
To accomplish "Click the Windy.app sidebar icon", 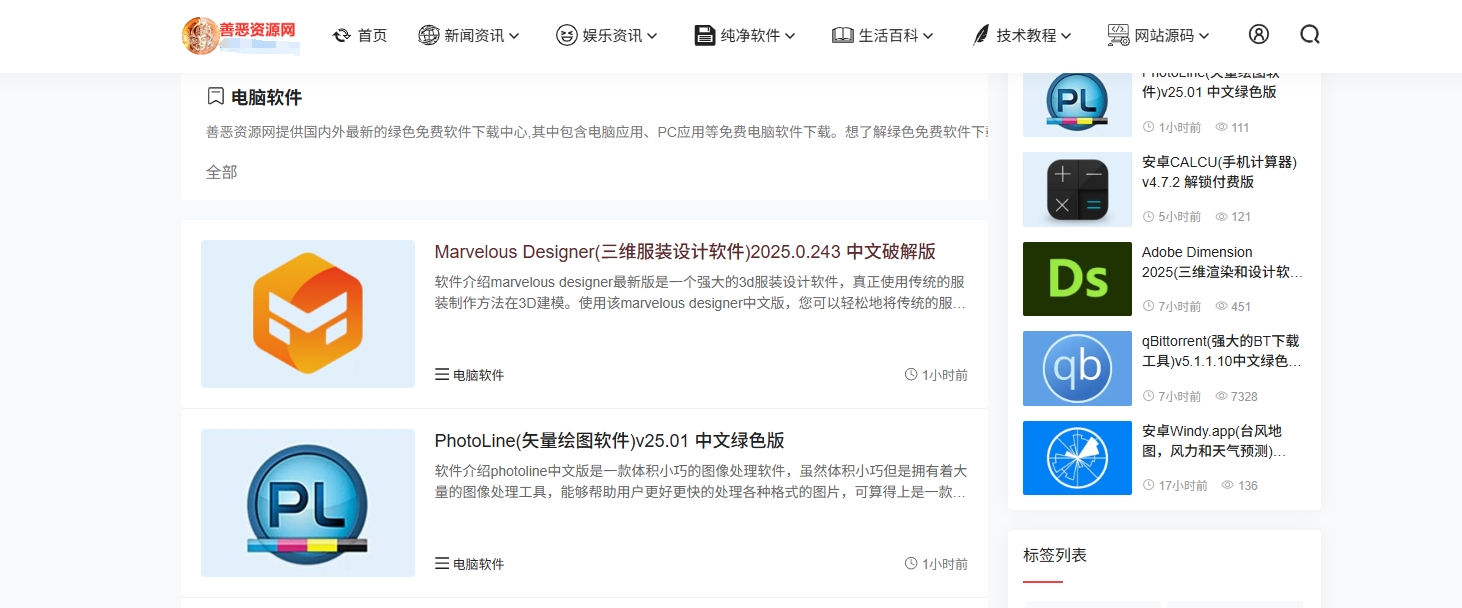I will [1077, 458].
